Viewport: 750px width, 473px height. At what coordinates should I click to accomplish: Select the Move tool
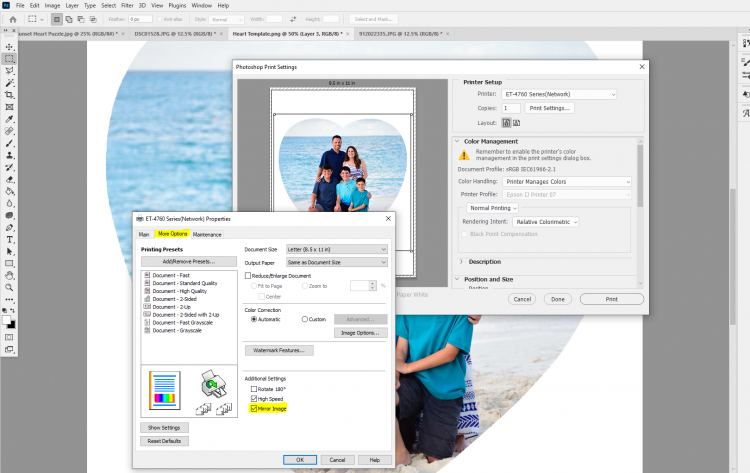click(9, 47)
